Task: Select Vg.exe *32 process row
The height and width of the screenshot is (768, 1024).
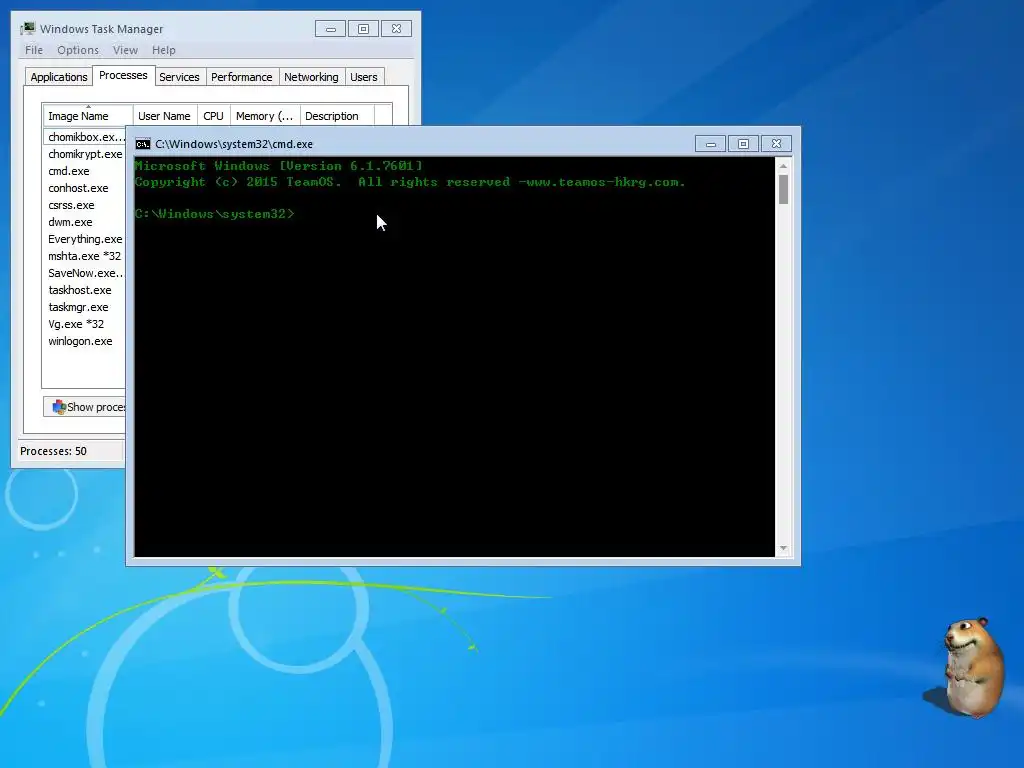Action: [85, 324]
